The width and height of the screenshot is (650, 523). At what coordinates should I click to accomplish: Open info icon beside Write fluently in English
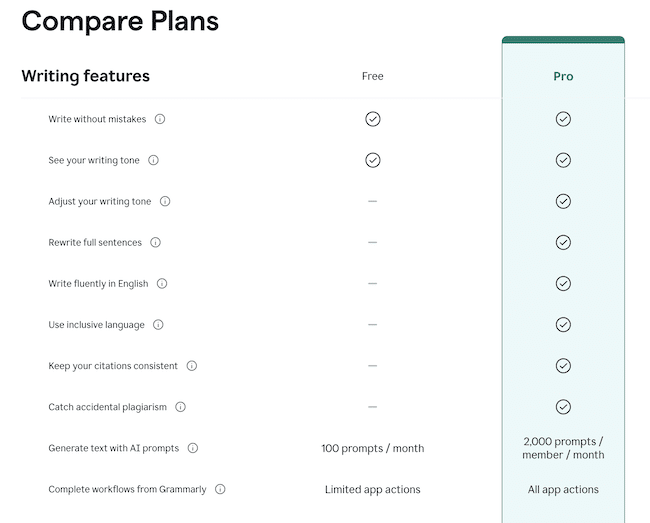(x=162, y=283)
